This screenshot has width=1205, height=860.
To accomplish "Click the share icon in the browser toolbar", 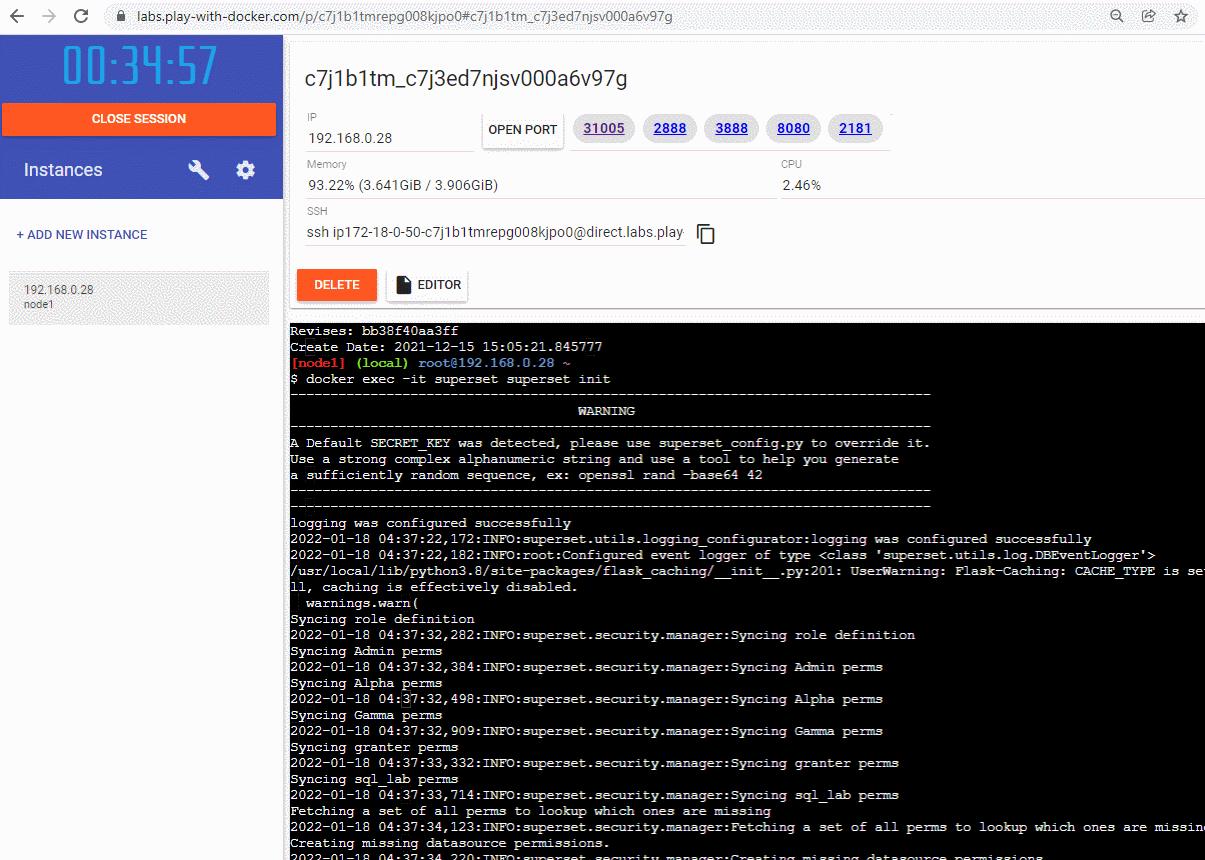I will [x=1148, y=16].
